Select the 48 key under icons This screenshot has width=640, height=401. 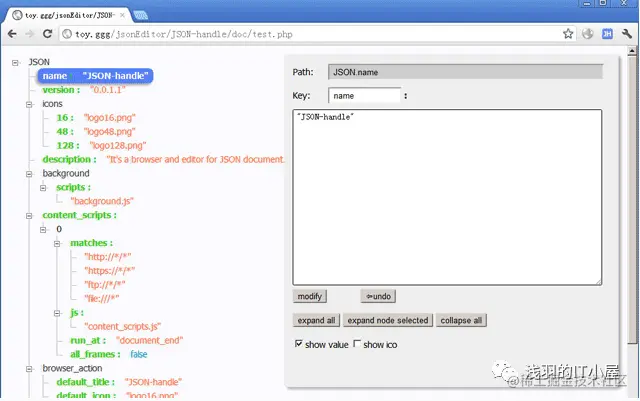(x=65, y=131)
